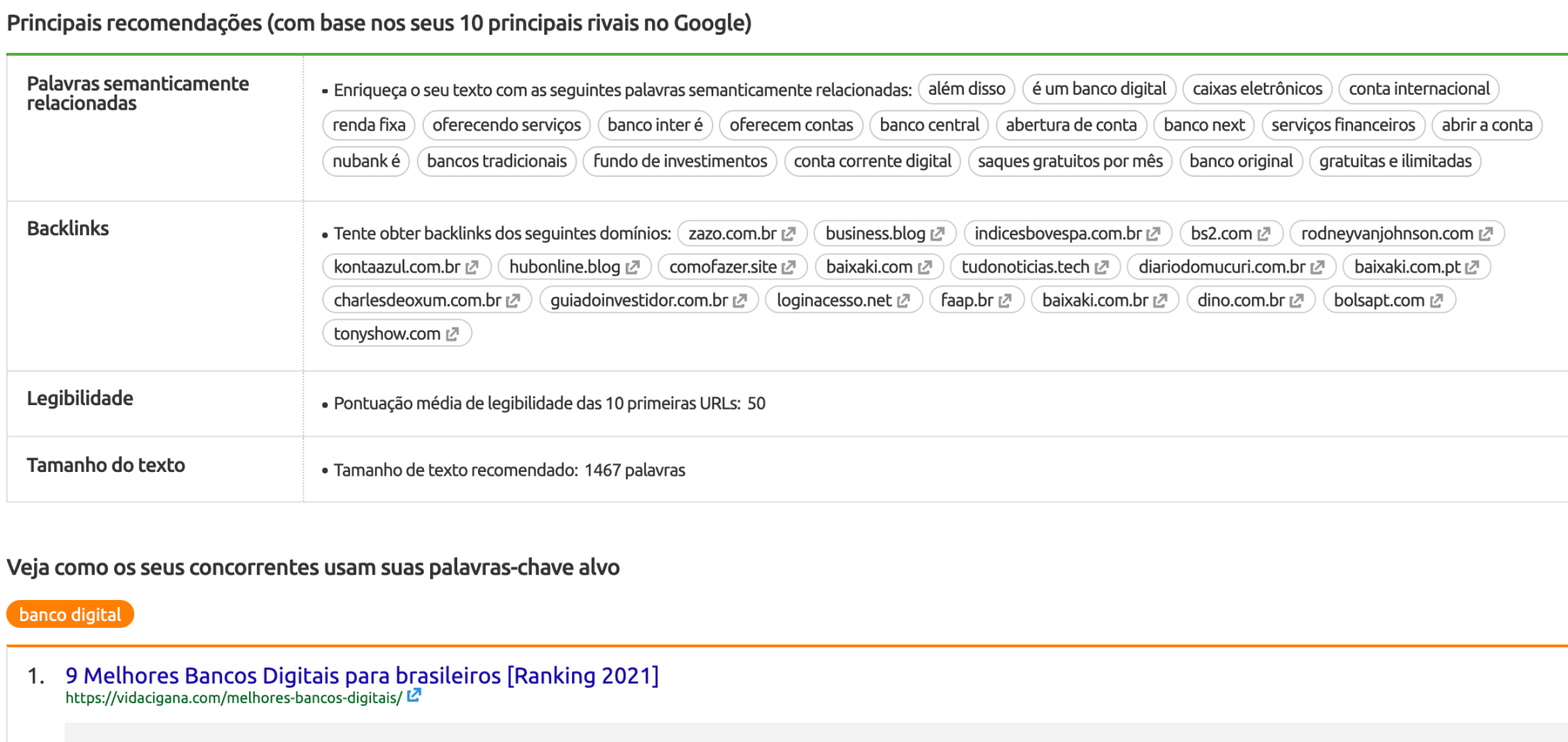Select the 'banco central' keyword tag
The image size is (1568, 742).
pyautogui.click(x=929, y=125)
